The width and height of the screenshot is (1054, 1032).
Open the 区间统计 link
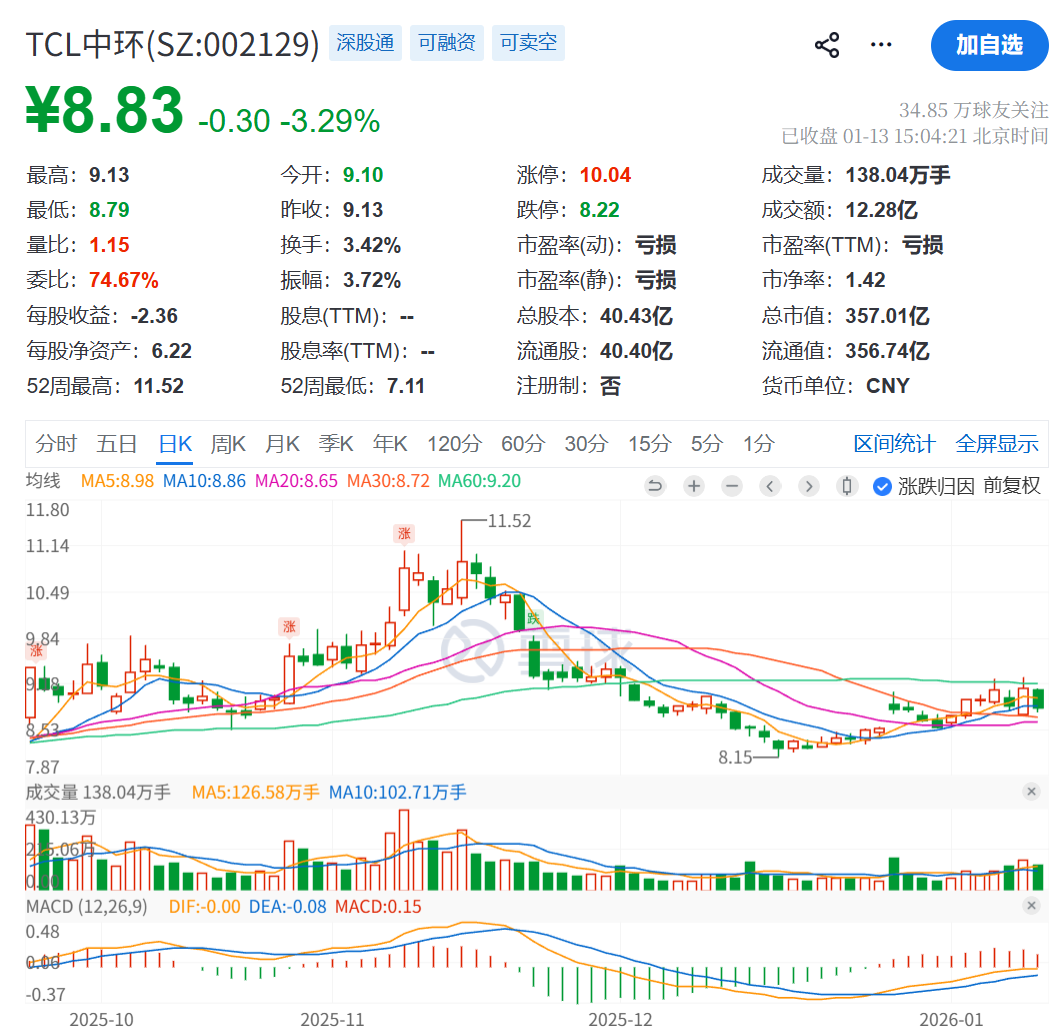(x=894, y=444)
